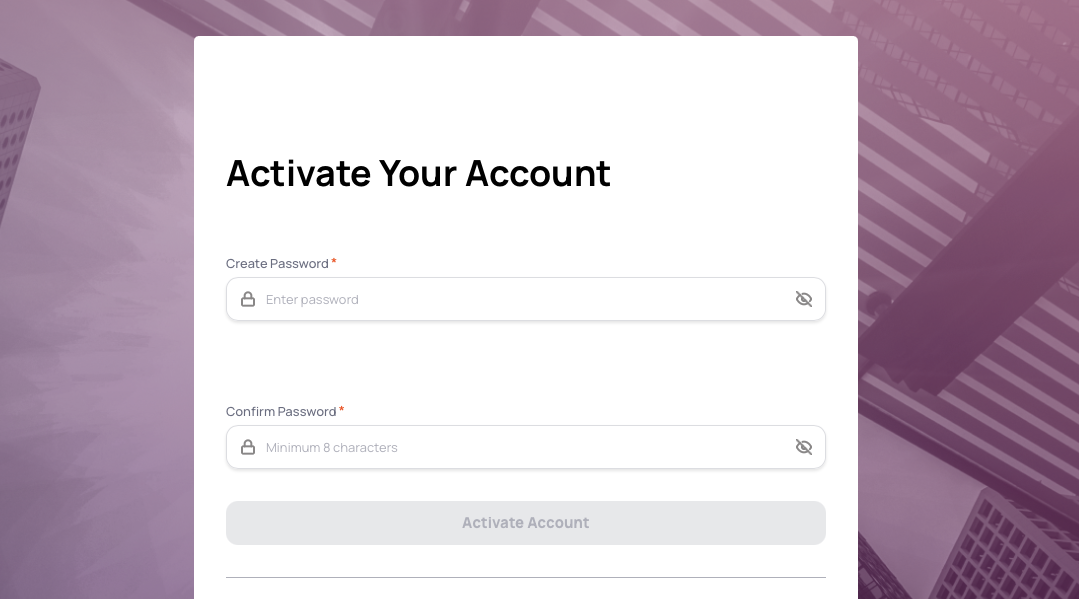
Task: Click the 'Create Password' field label
Action: pos(277,264)
